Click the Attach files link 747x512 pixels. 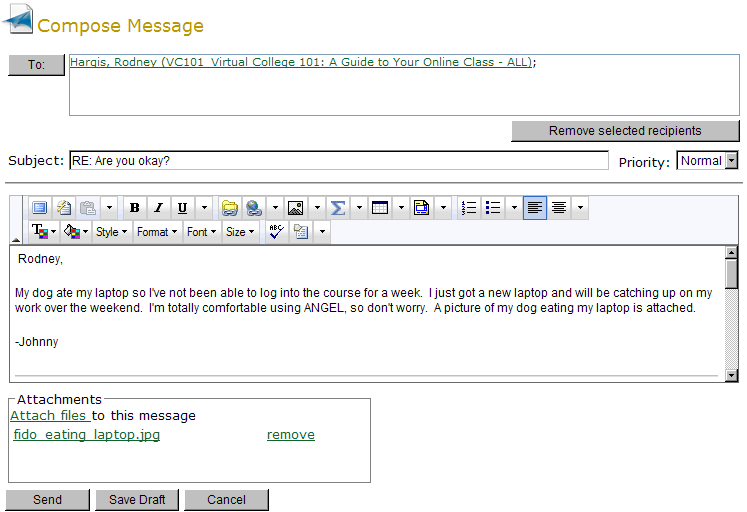pos(49,415)
